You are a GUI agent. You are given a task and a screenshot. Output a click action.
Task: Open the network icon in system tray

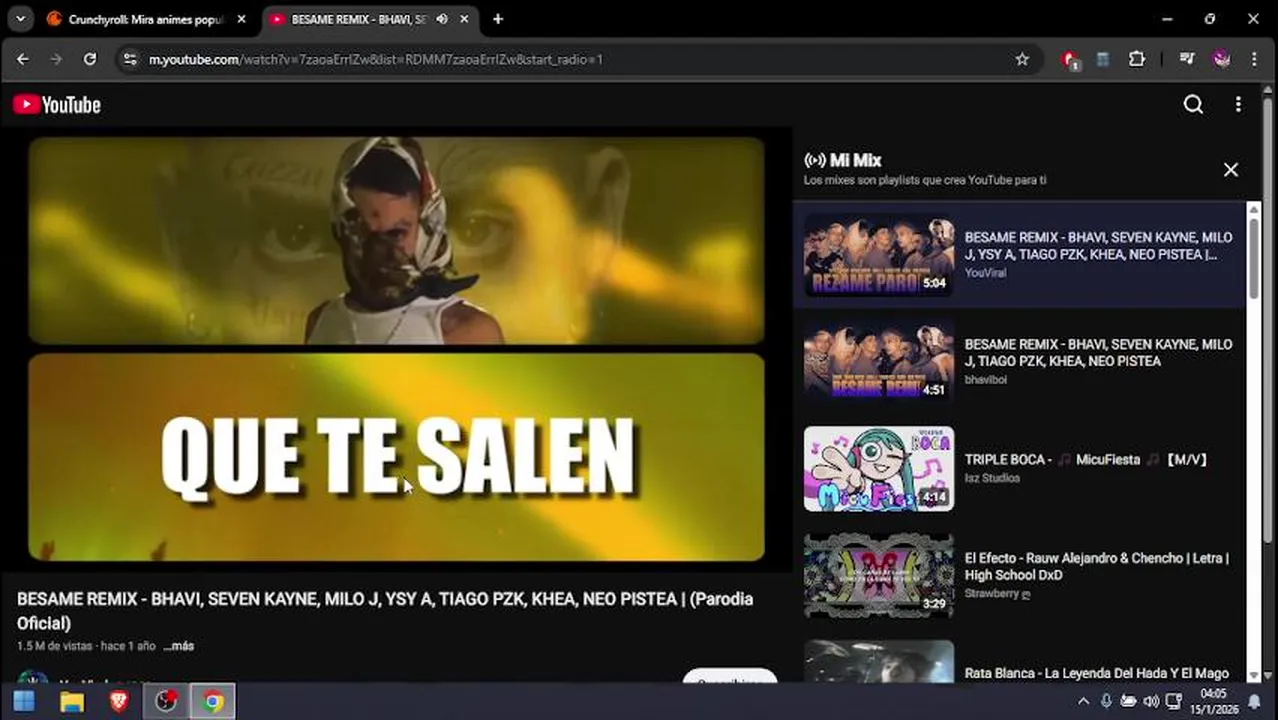pyautogui.click(x=1174, y=701)
